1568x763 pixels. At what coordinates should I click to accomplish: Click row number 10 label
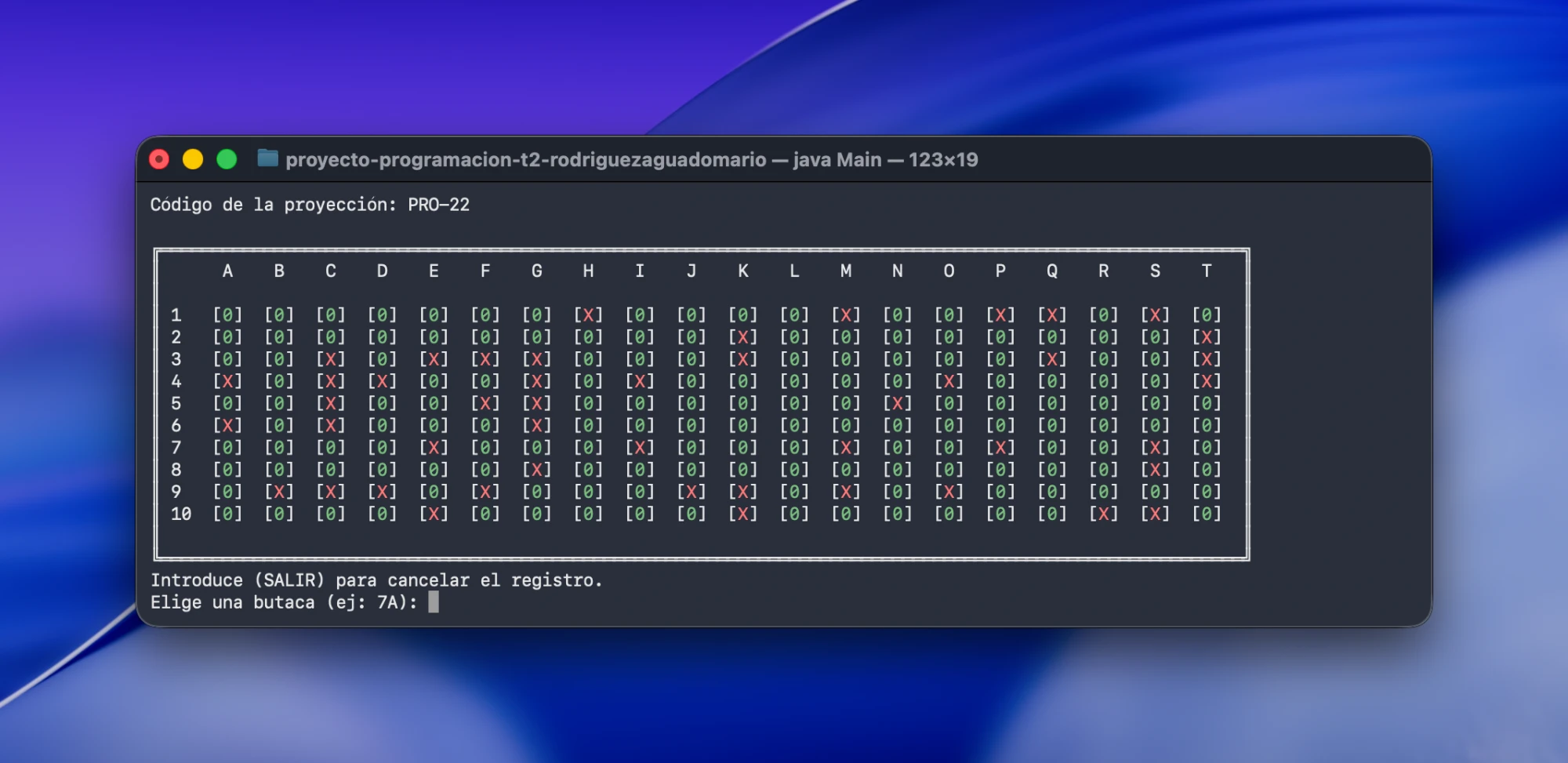tap(181, 514)
